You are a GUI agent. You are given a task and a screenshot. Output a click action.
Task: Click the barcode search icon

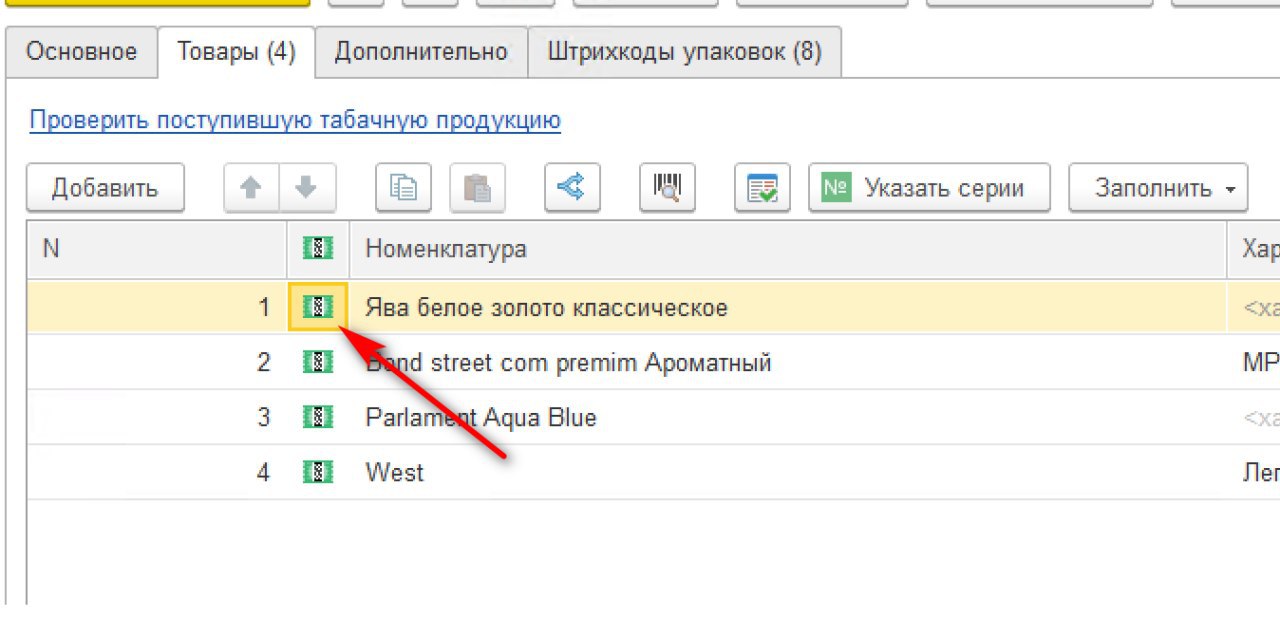coord(667,188)
